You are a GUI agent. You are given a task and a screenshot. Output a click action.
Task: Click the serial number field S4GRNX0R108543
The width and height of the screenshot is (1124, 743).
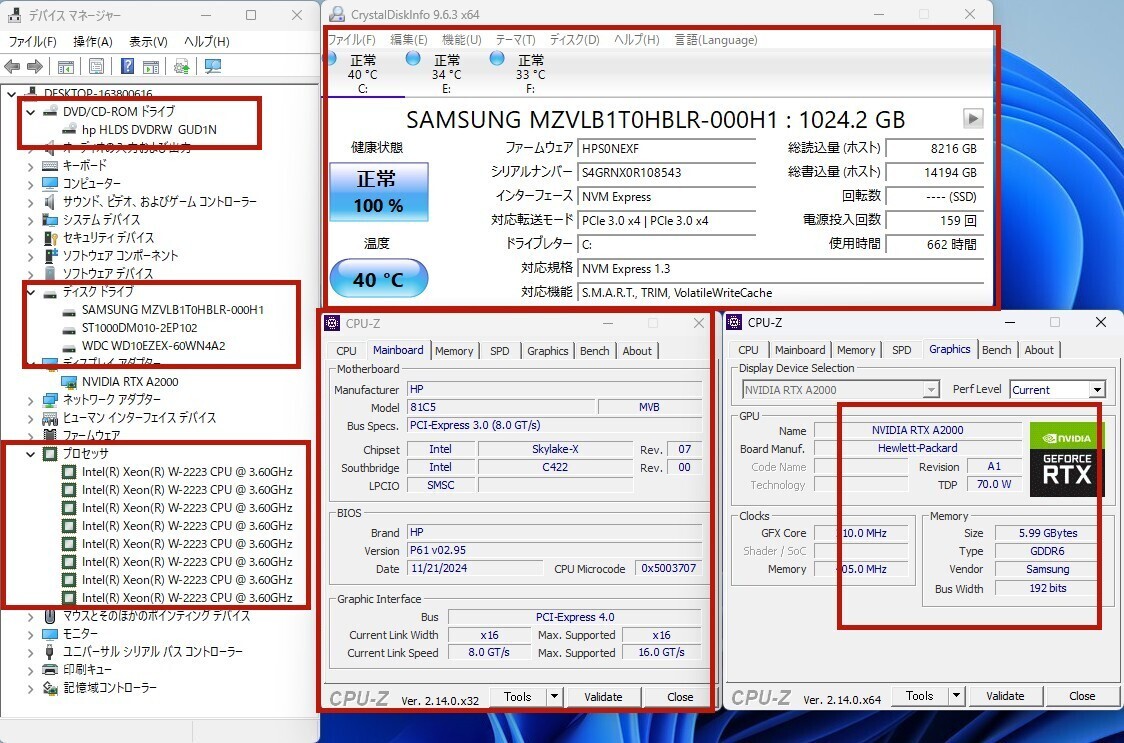tap(667, 172)
